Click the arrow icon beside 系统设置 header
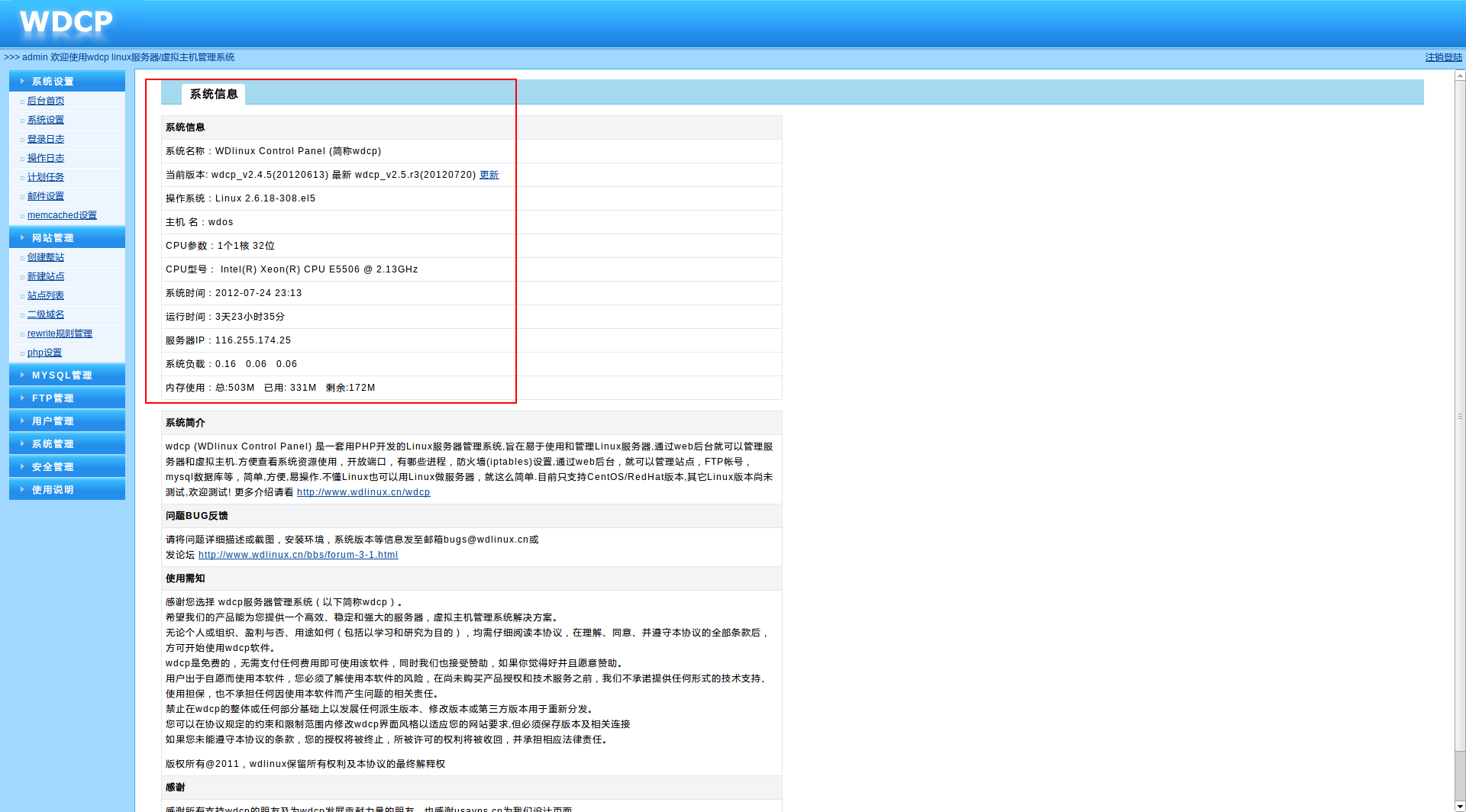 pos(21,81)
